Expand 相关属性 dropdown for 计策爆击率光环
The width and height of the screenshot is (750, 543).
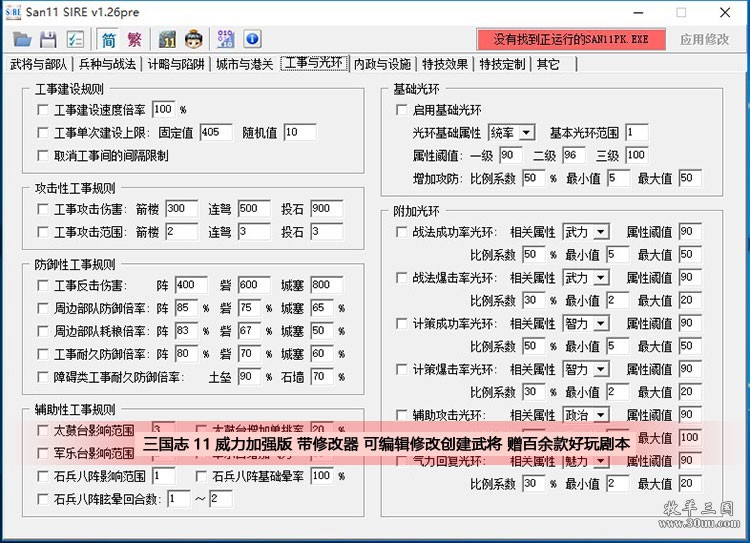(586, 369)
